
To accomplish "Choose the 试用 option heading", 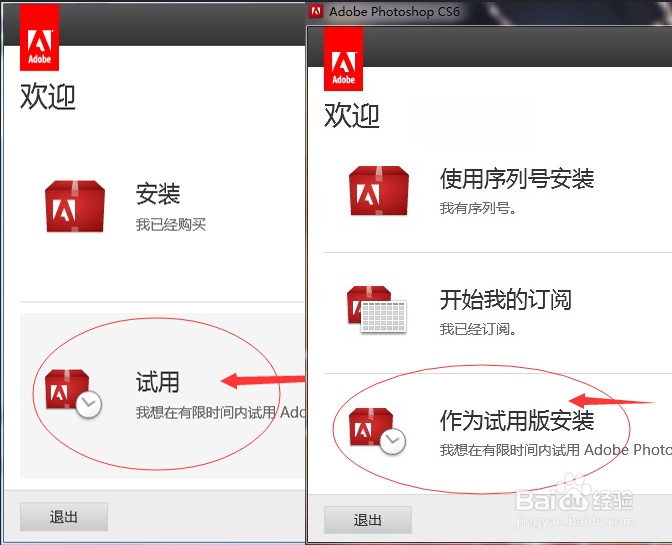I will pyautogui.click(x=158, y=382).
